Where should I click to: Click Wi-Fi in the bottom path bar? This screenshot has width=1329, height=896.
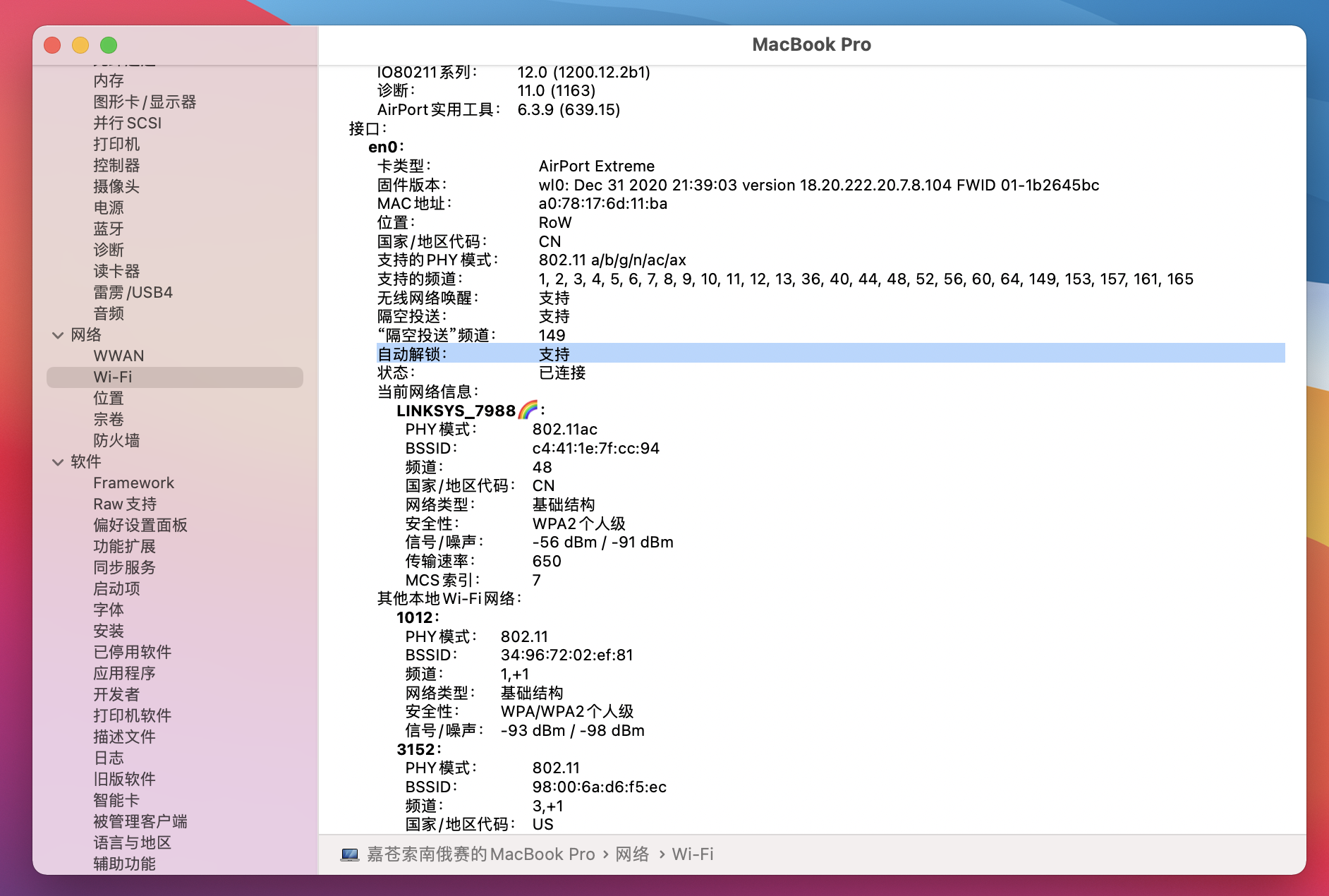coord(692,854)
